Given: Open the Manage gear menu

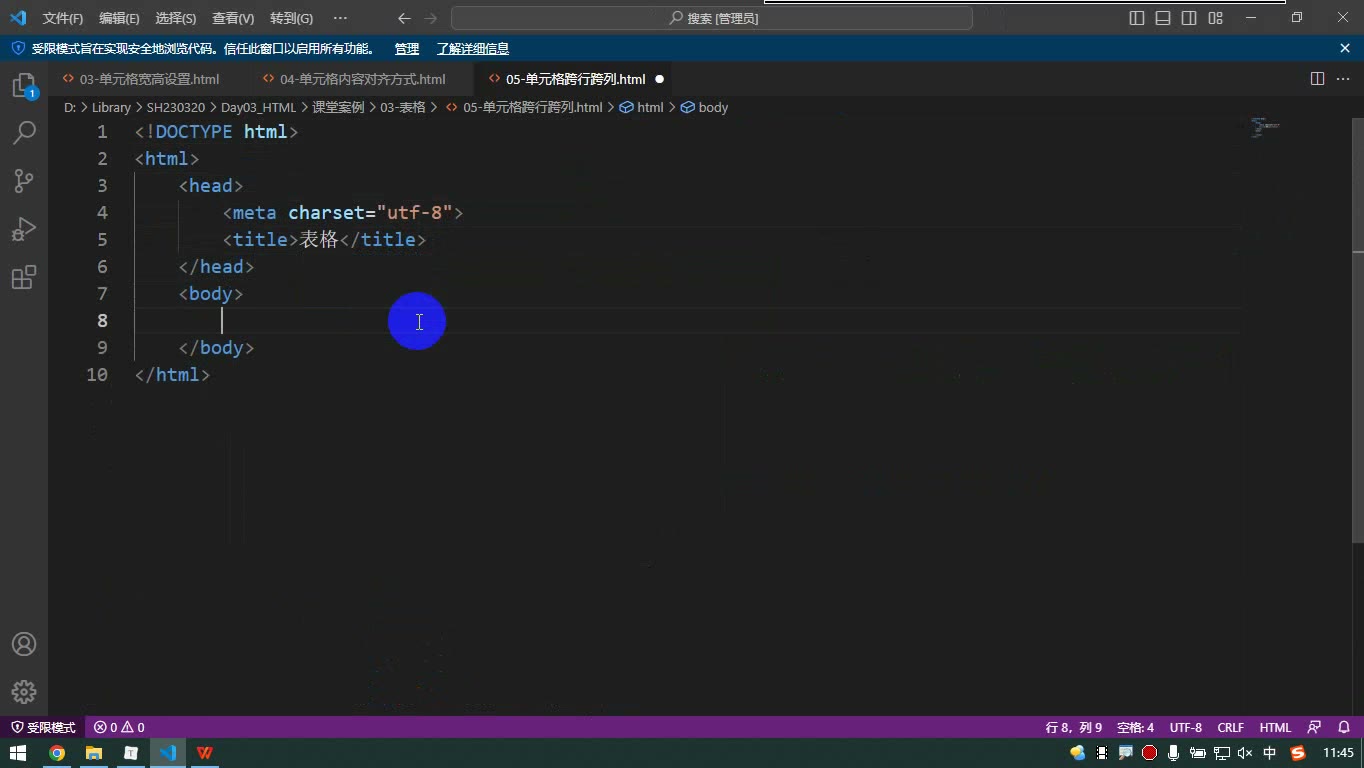Looking at the screenshot, I should [24, 692].
